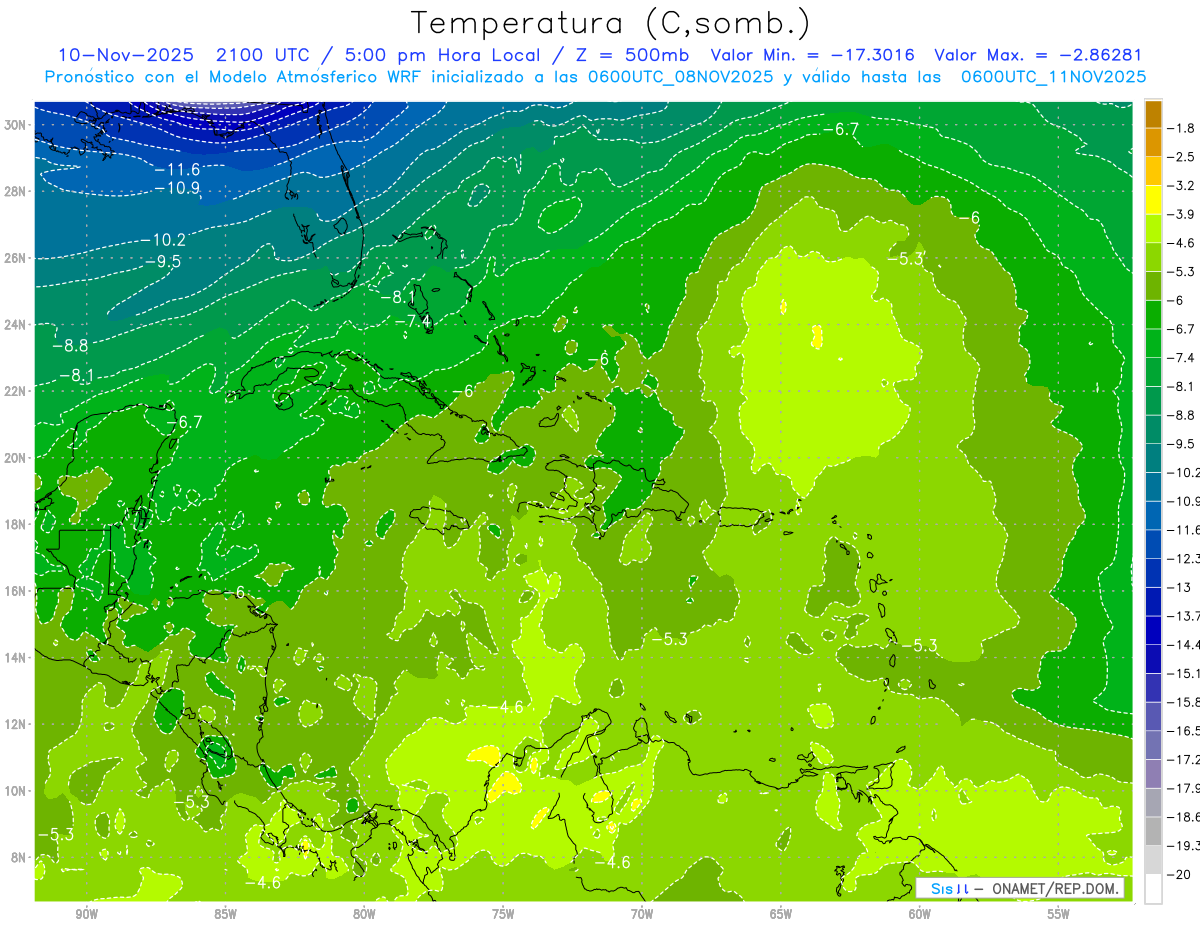Click the 18N latitude axis label
The height and width of the screenshot is (927, 1200).
pyautogui.click(x=17, y=524)
